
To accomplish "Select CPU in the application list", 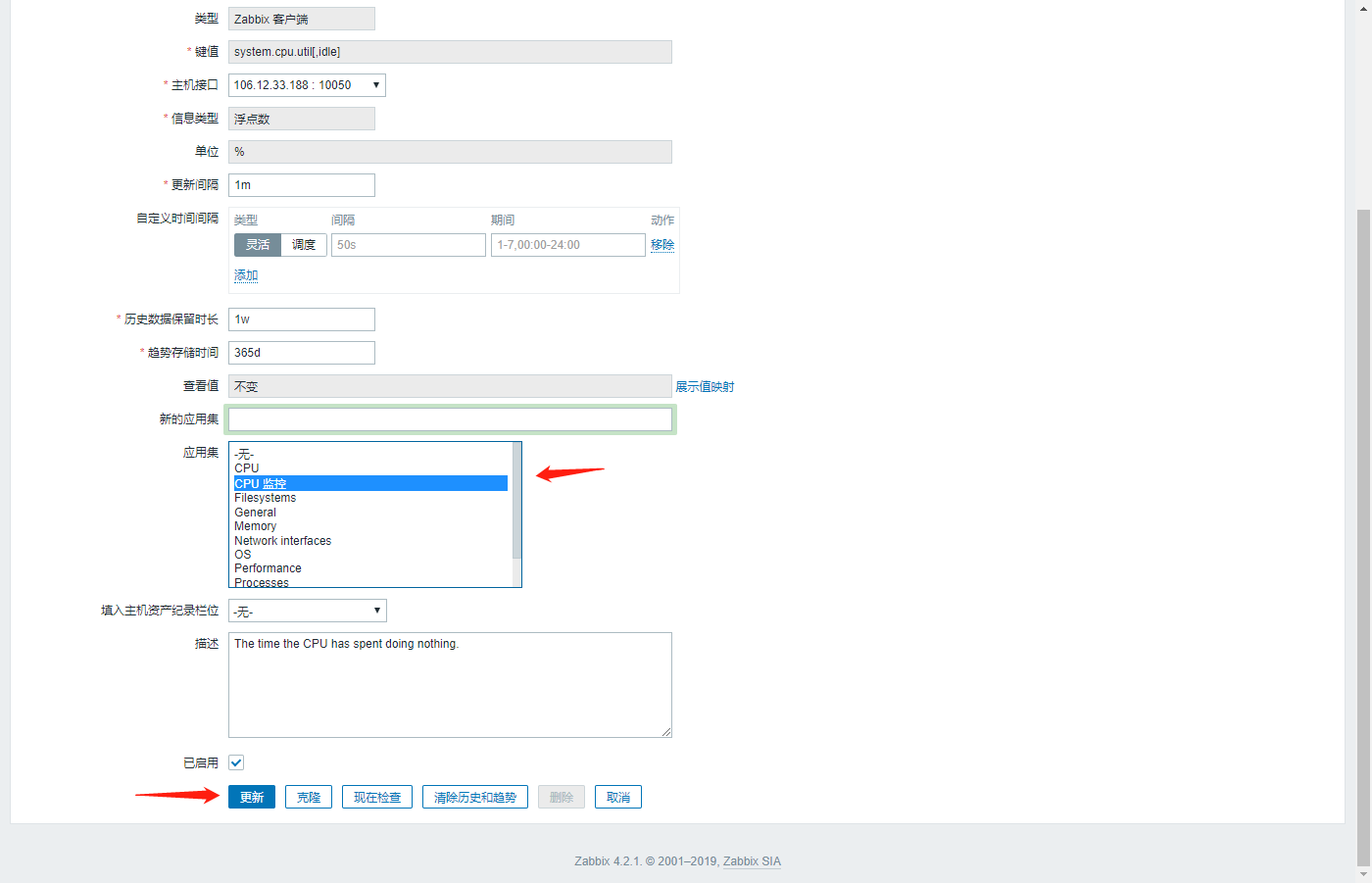I will (x=370, y=468).
